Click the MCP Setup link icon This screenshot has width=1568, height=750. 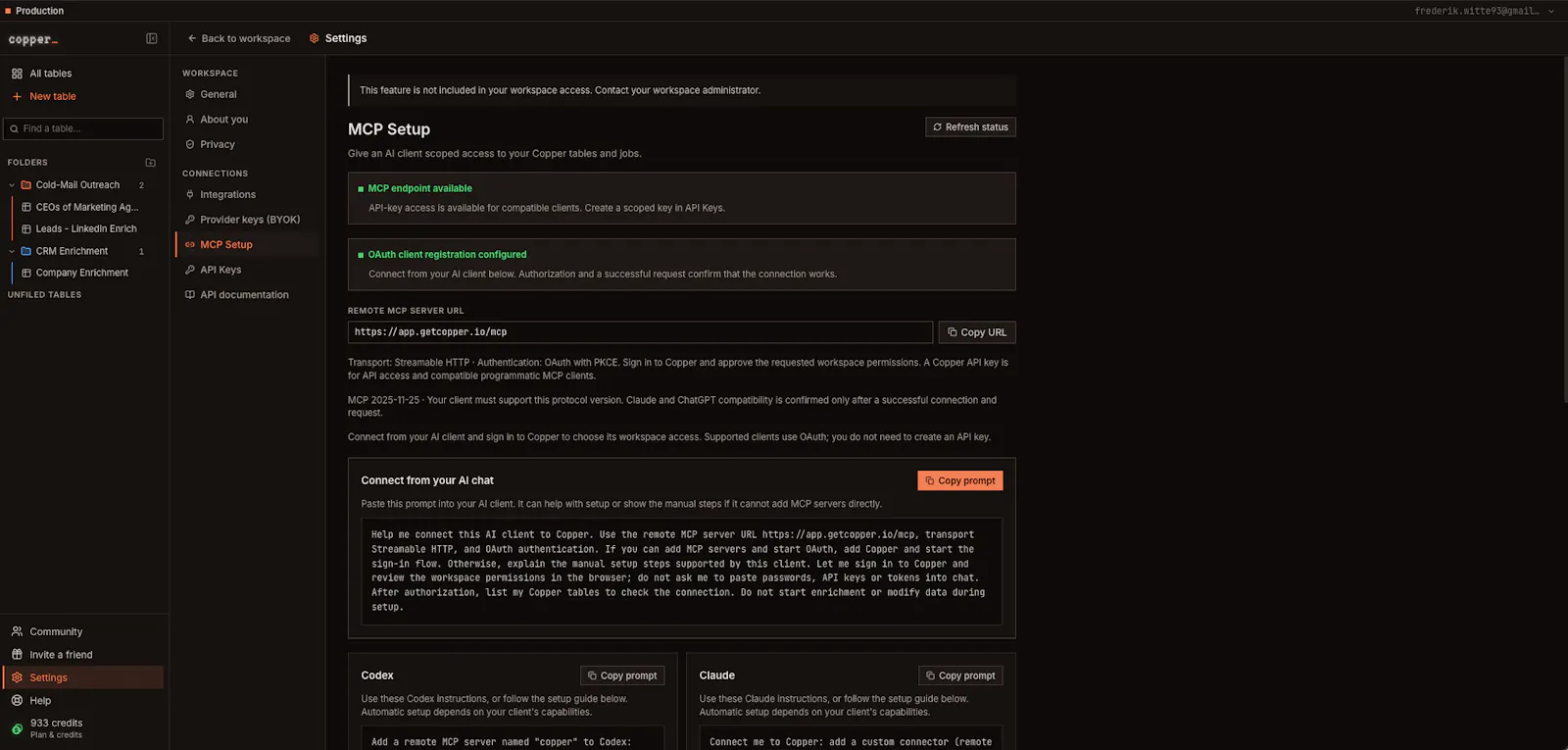[x=190, y=244]
